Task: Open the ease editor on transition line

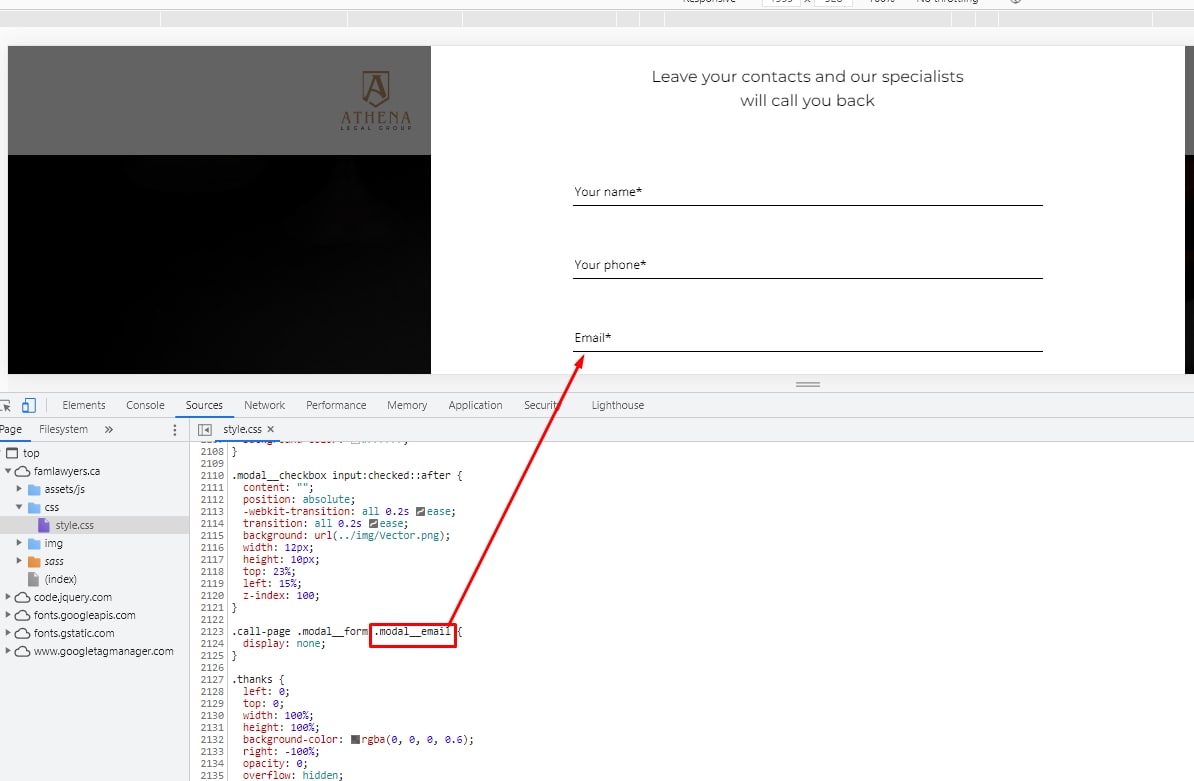Action: pos(373,524)
